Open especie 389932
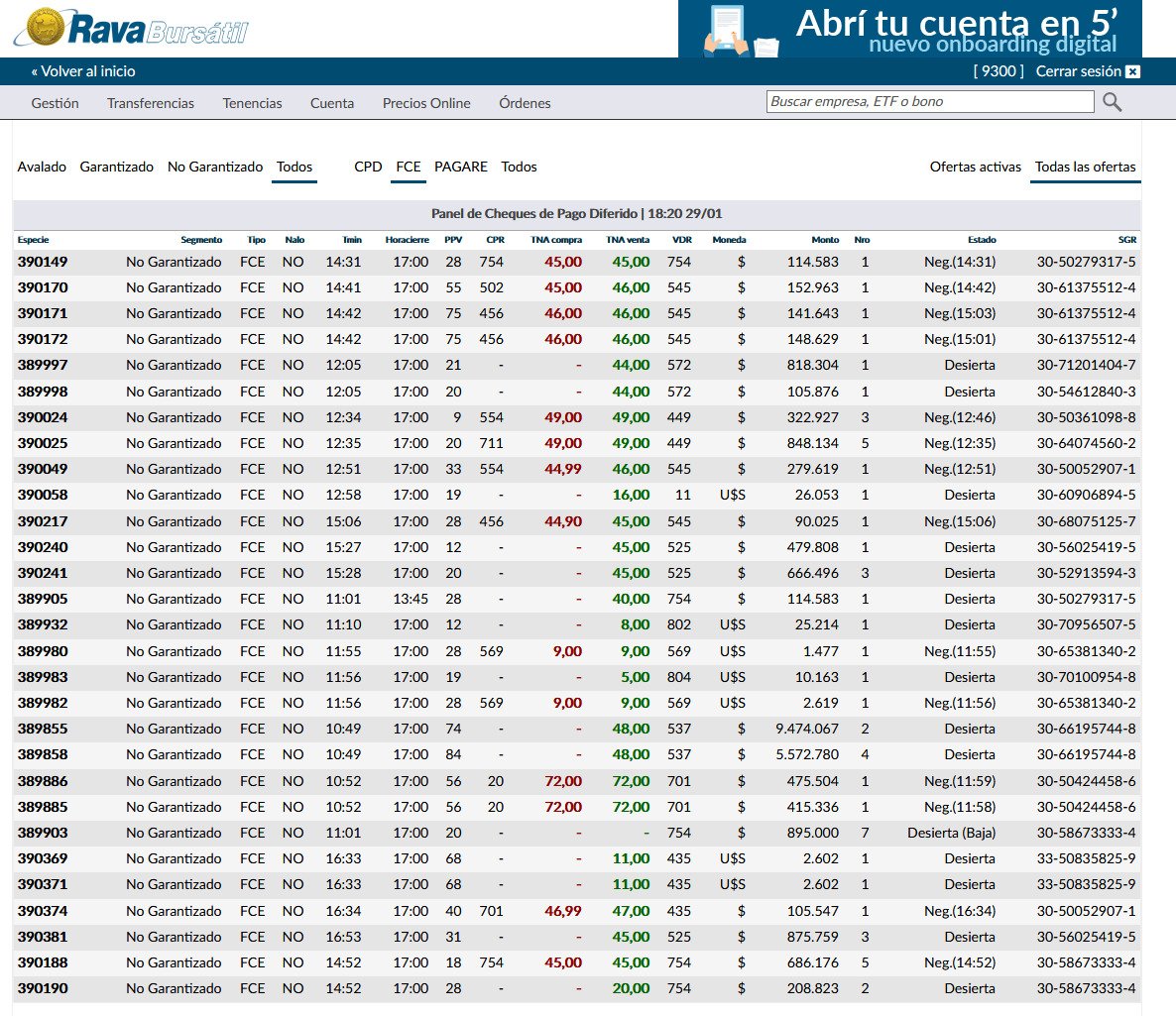Screen dimensions: 1176x1016 [42, 624]
